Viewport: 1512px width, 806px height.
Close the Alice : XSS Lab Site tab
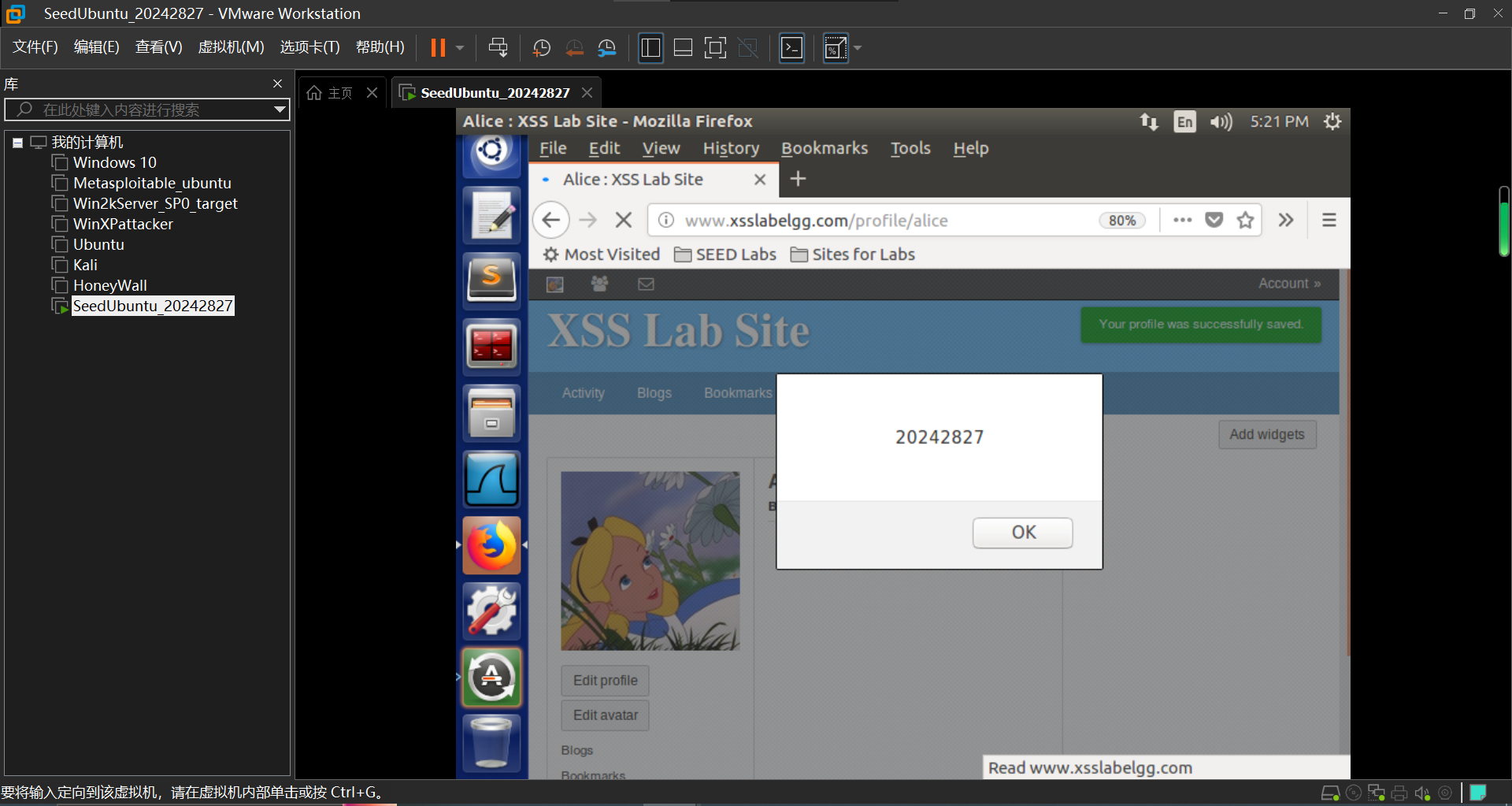[760, 180]
